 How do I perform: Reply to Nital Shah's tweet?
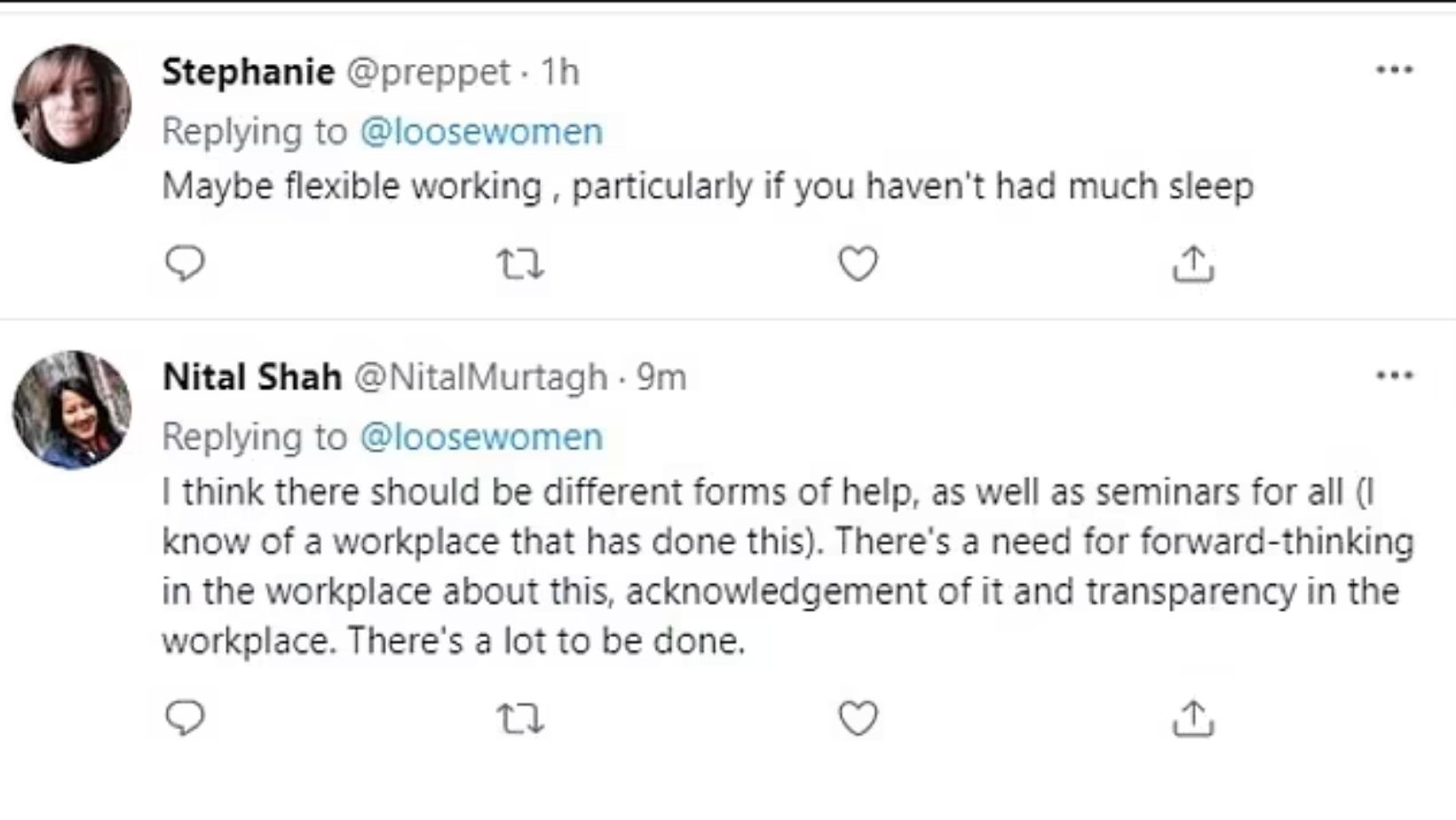[x=185, y=718]
